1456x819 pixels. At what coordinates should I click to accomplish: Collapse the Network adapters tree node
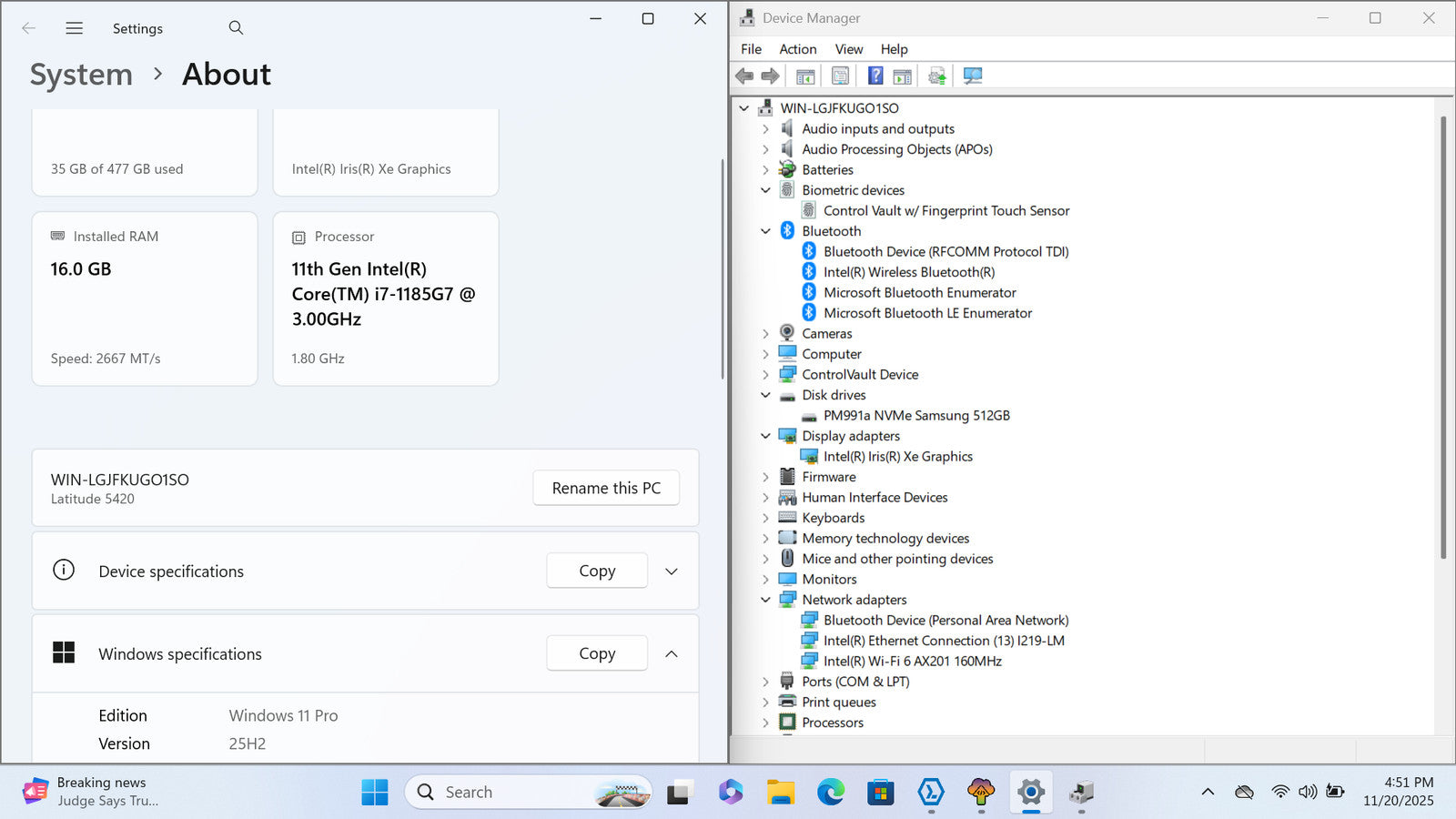(x=765, y=600)
